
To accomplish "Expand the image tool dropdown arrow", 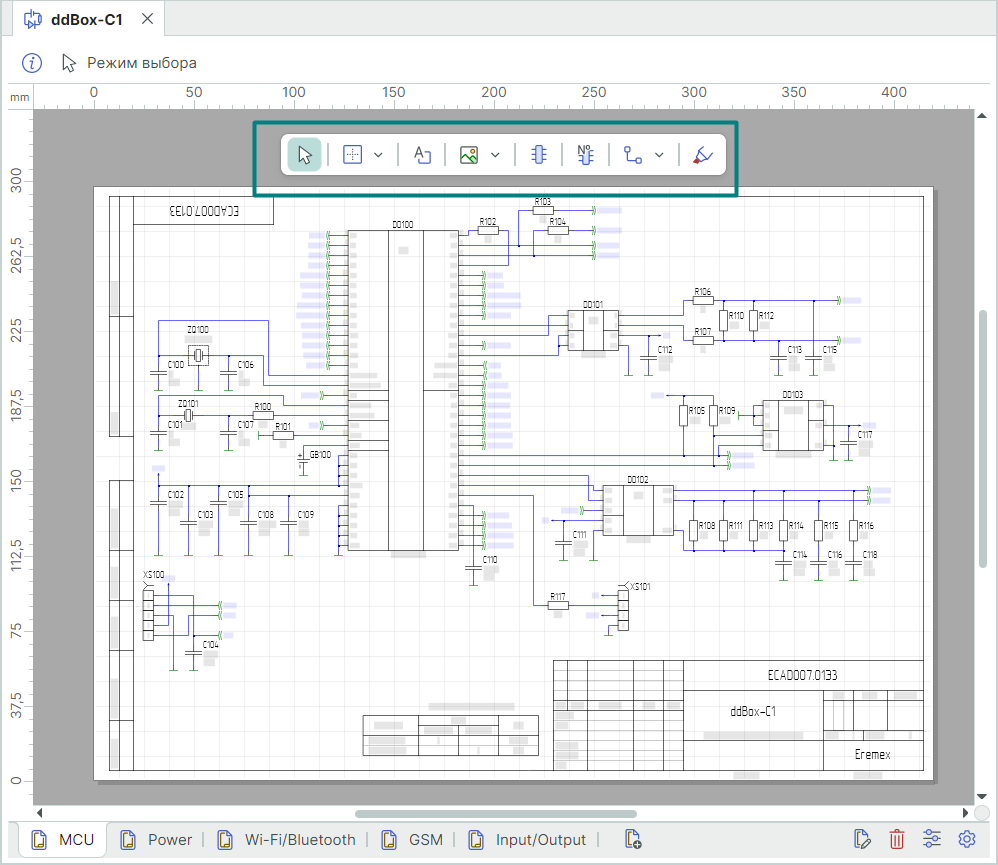I will [x=495, y=155].
